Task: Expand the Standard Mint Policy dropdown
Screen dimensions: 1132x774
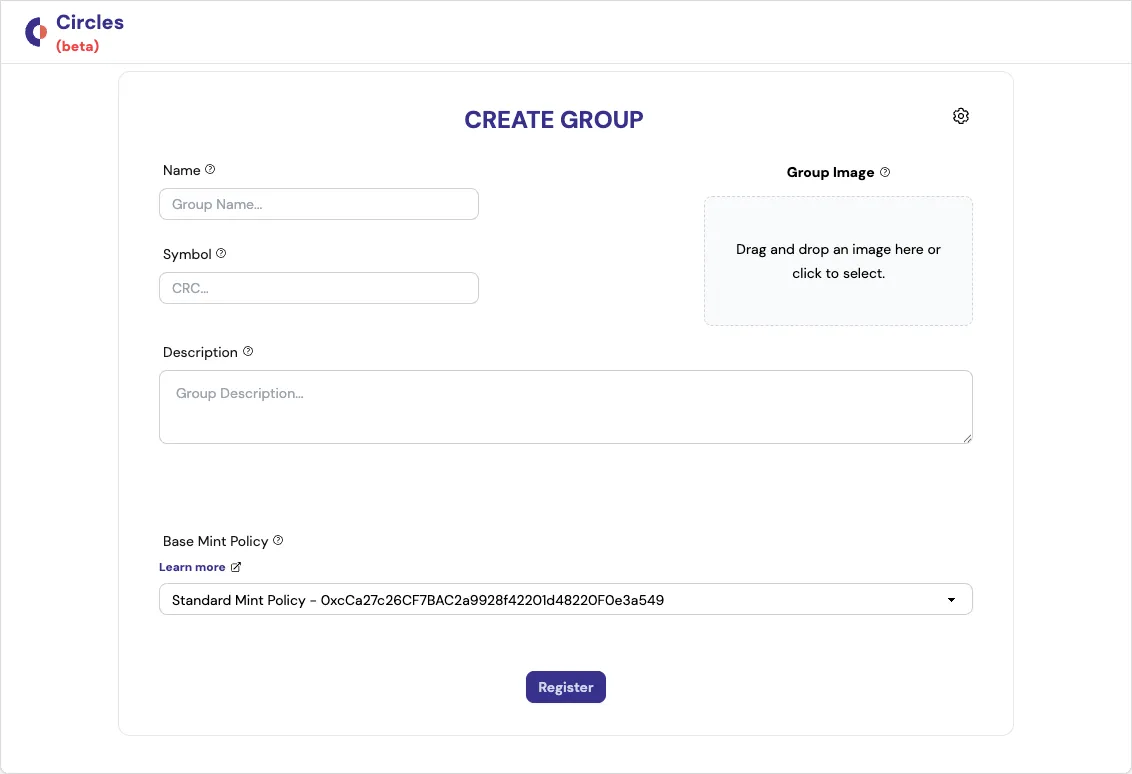Action: coord(565,600)
